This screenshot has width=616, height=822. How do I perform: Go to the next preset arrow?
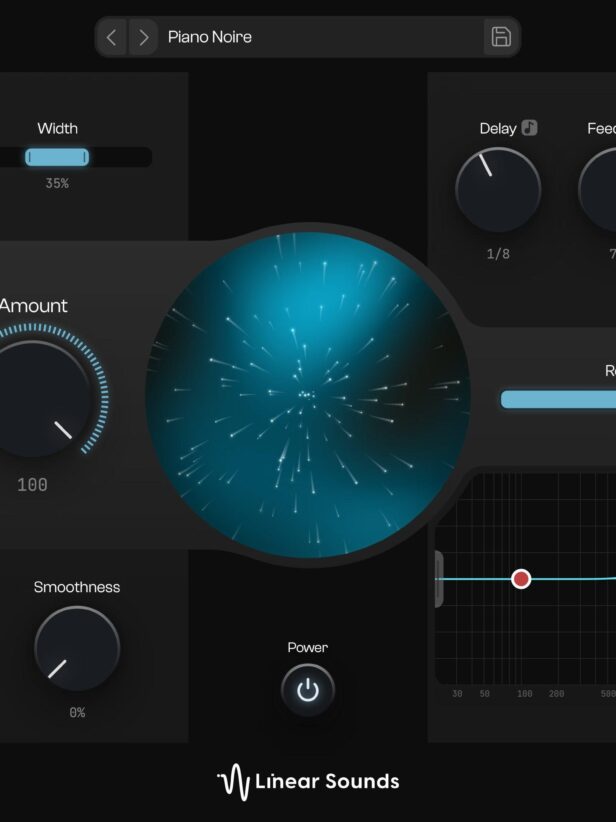click(143, 37)
